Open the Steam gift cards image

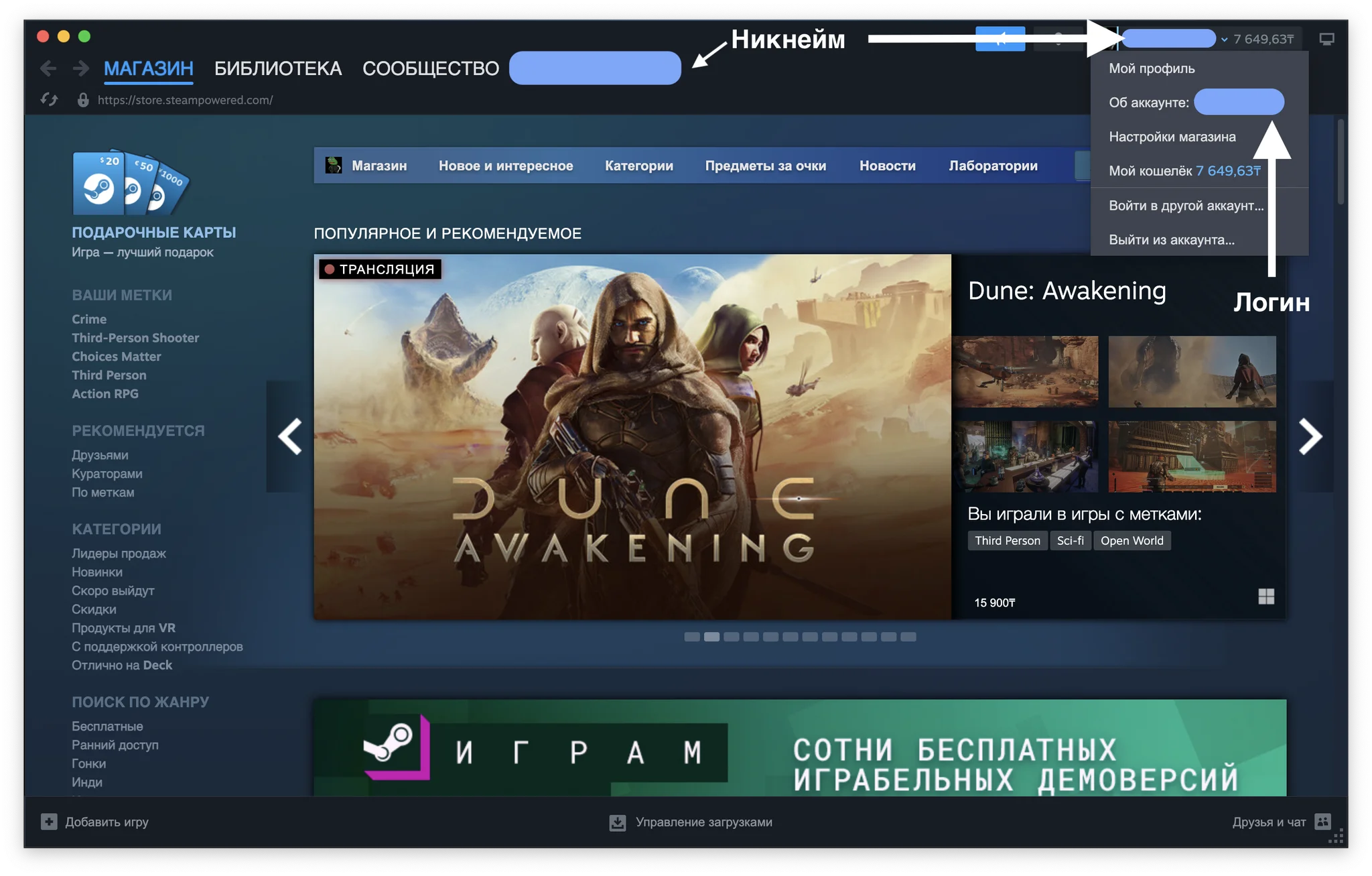131,183
